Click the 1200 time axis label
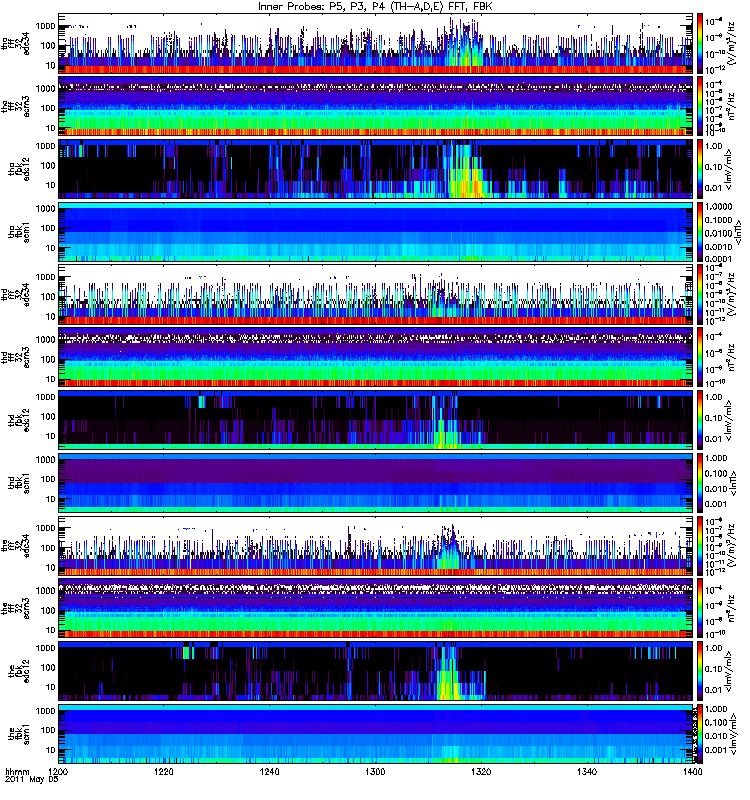Viewport: 750px width, 800px height. click(x=58, y=772)
